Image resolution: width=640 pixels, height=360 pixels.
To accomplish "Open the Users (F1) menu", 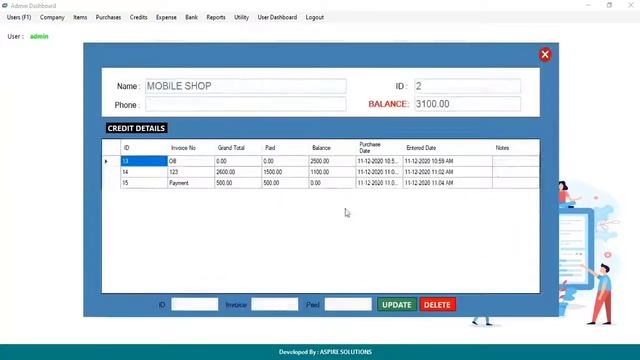I will tap(19, 18).
